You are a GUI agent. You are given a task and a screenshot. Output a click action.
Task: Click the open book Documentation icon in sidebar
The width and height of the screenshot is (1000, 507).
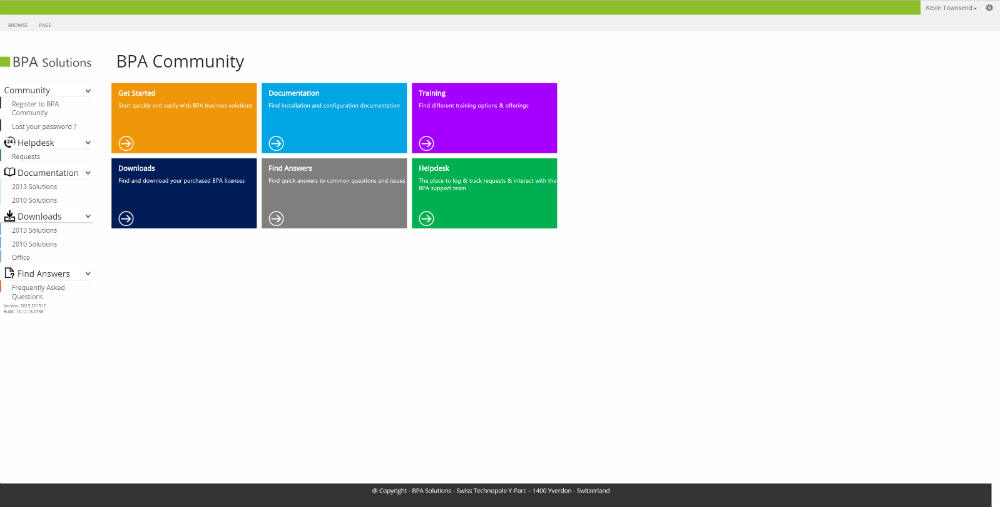pyautogui.click(x=10, y=172)
